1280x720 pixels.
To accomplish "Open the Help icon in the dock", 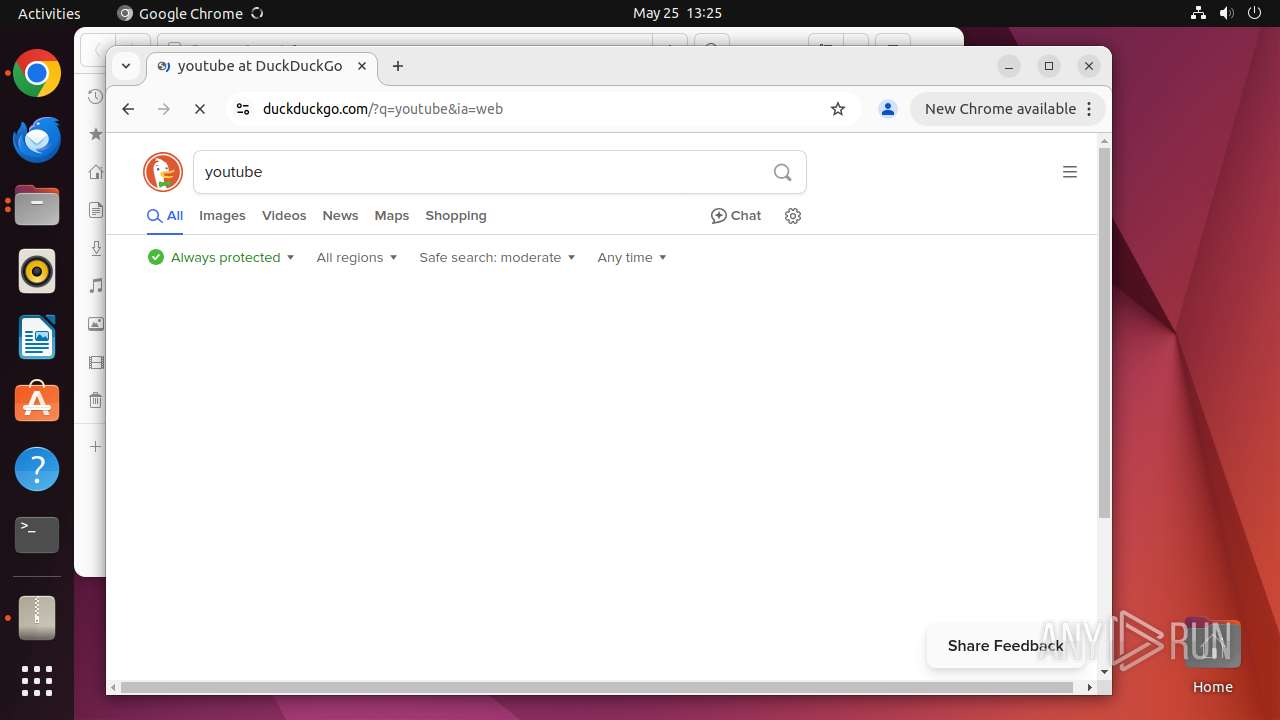I will coord(37,469).
